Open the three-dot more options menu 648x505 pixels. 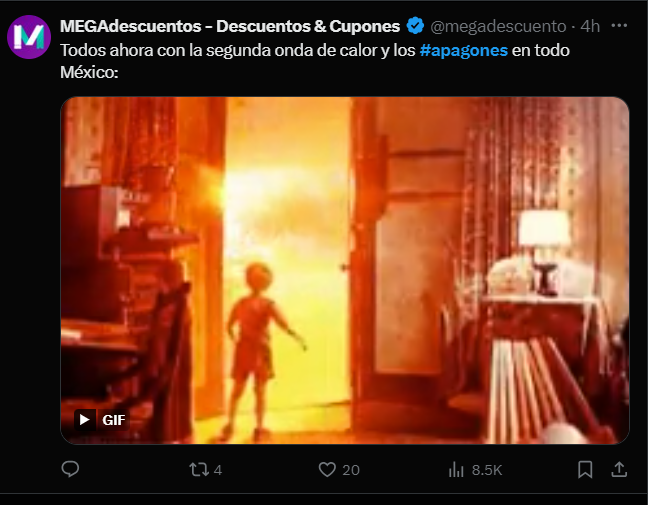point(619,26)
